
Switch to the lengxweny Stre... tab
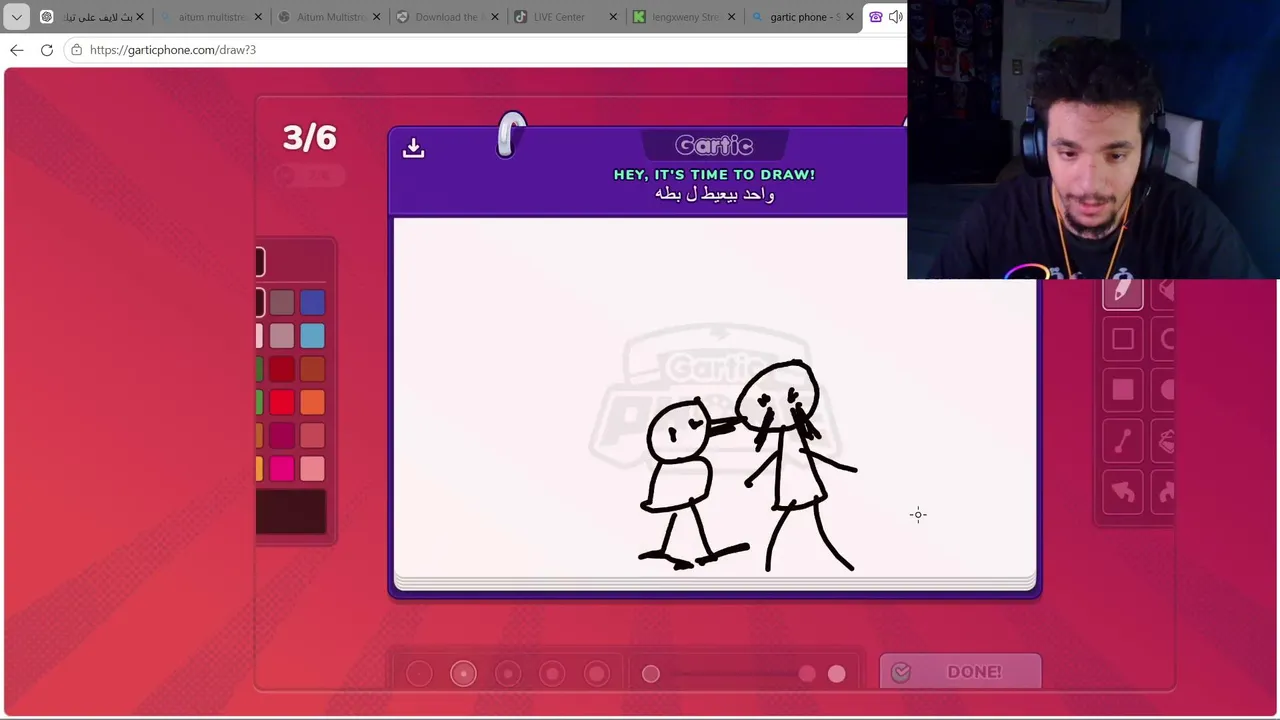[x=685, y=17]
